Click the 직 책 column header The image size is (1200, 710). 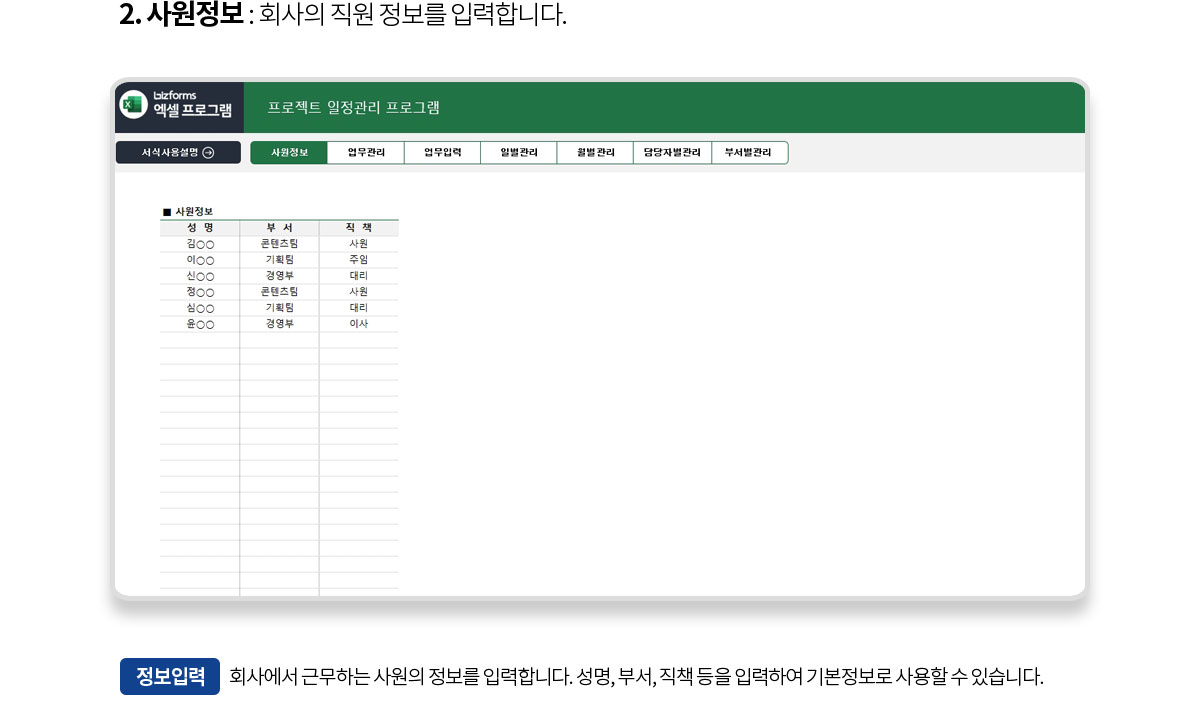tap(359, 228)
